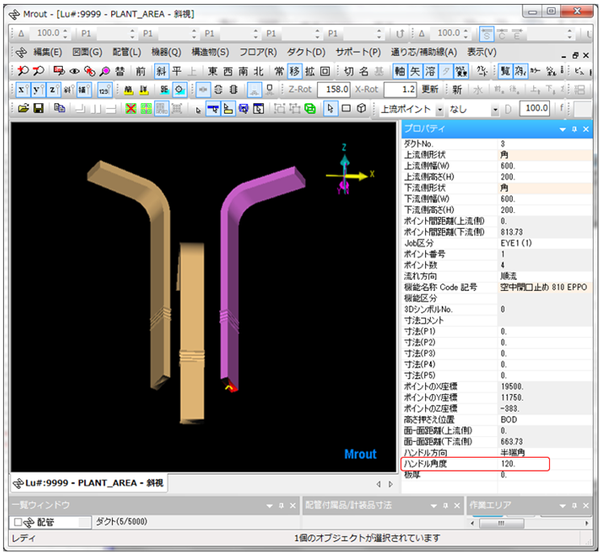Click the X axis lock icon
The width and height of the screenshot is (600, 553).
pyautogui.click(x=22, y=89)
